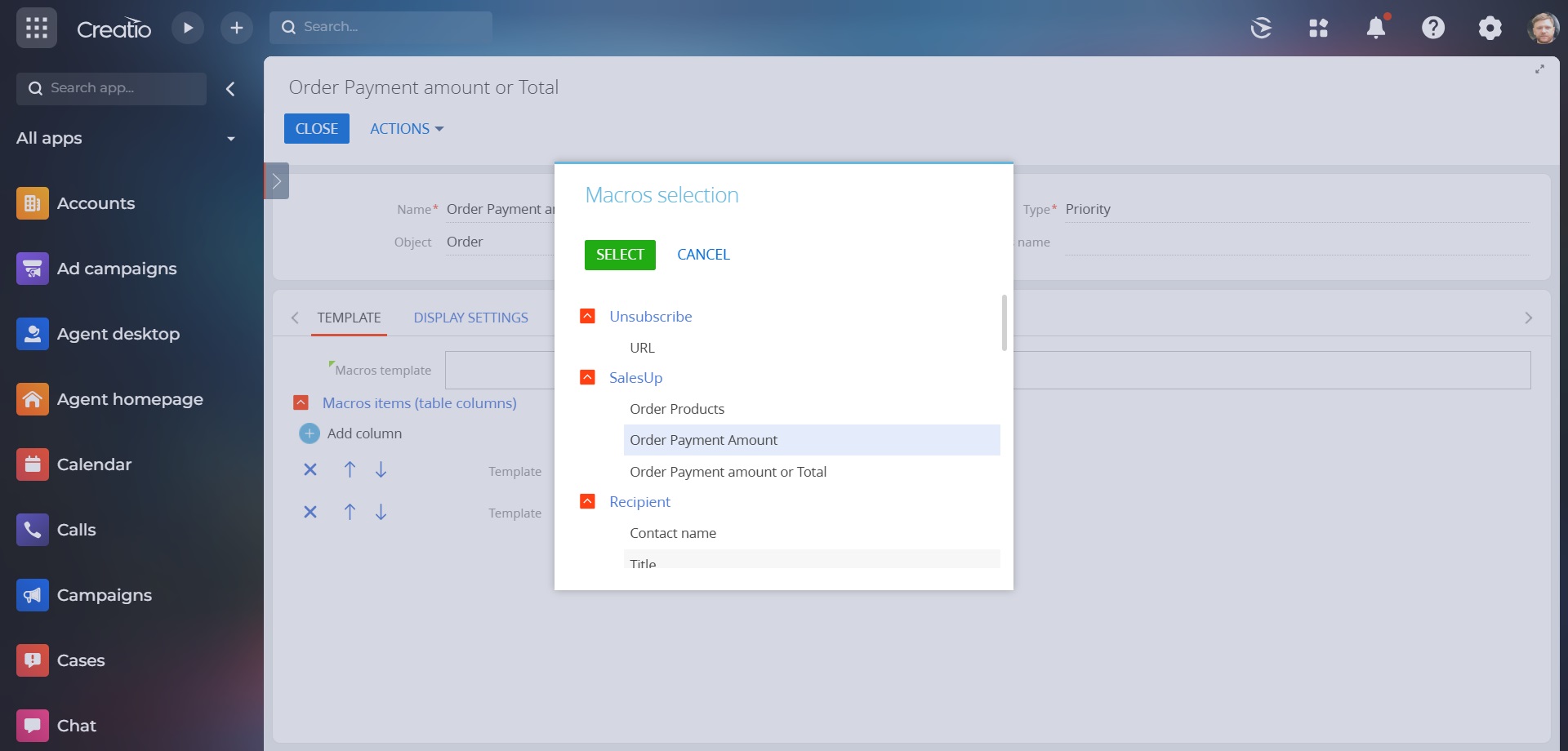Click the plus add-record icon
The image size is (1568, 751).
[x=237, y=28]
